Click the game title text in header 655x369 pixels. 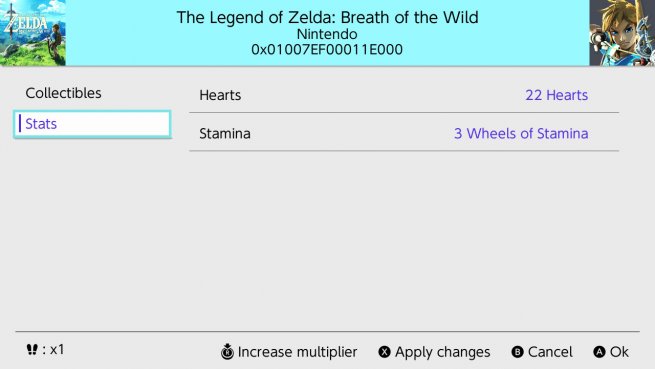pyautogui.click(x=328, y=18)
